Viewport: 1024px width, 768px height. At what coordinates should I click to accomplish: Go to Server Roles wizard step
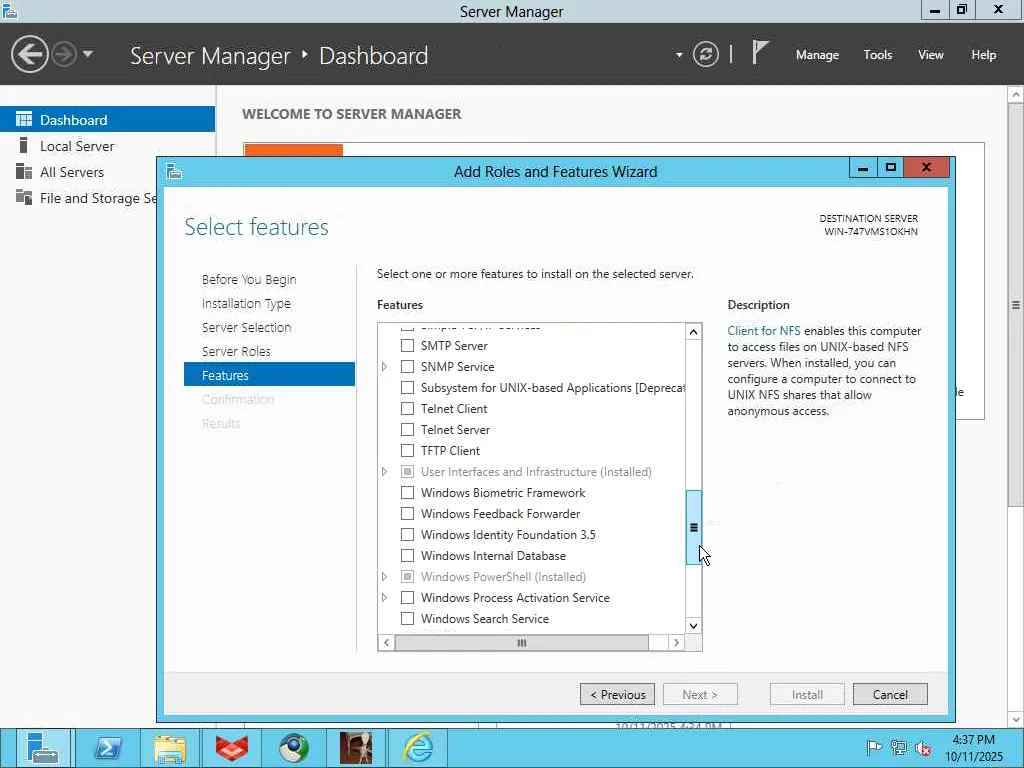(x=236, y=351)
